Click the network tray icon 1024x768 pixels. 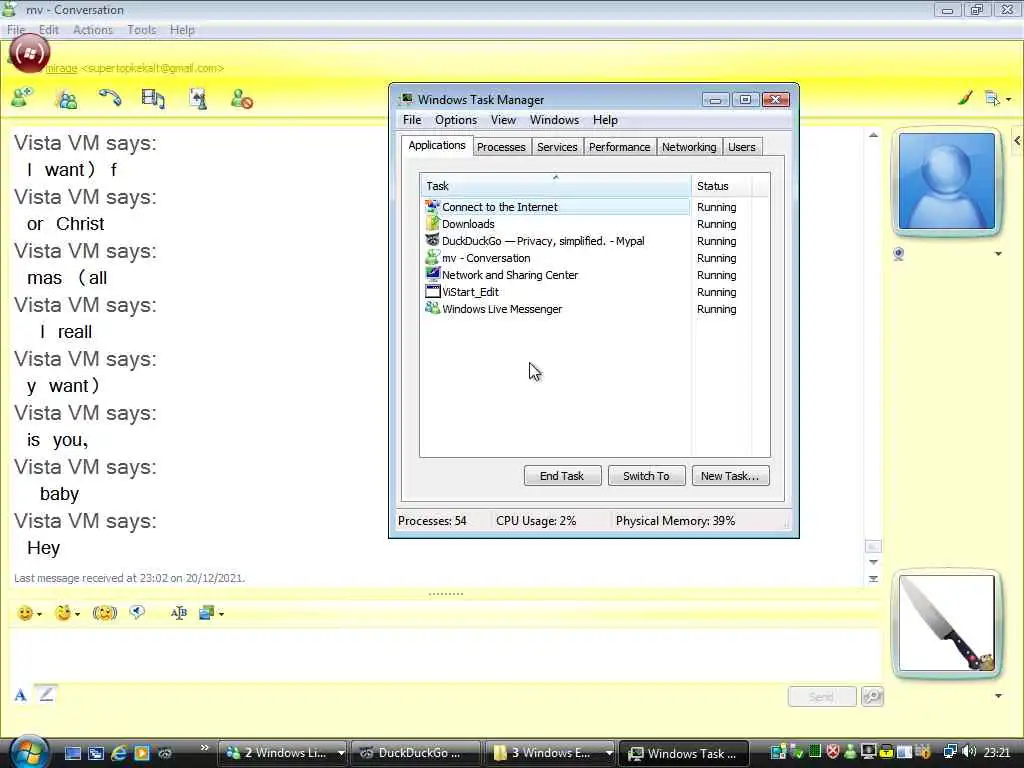(x=950, y=752)
